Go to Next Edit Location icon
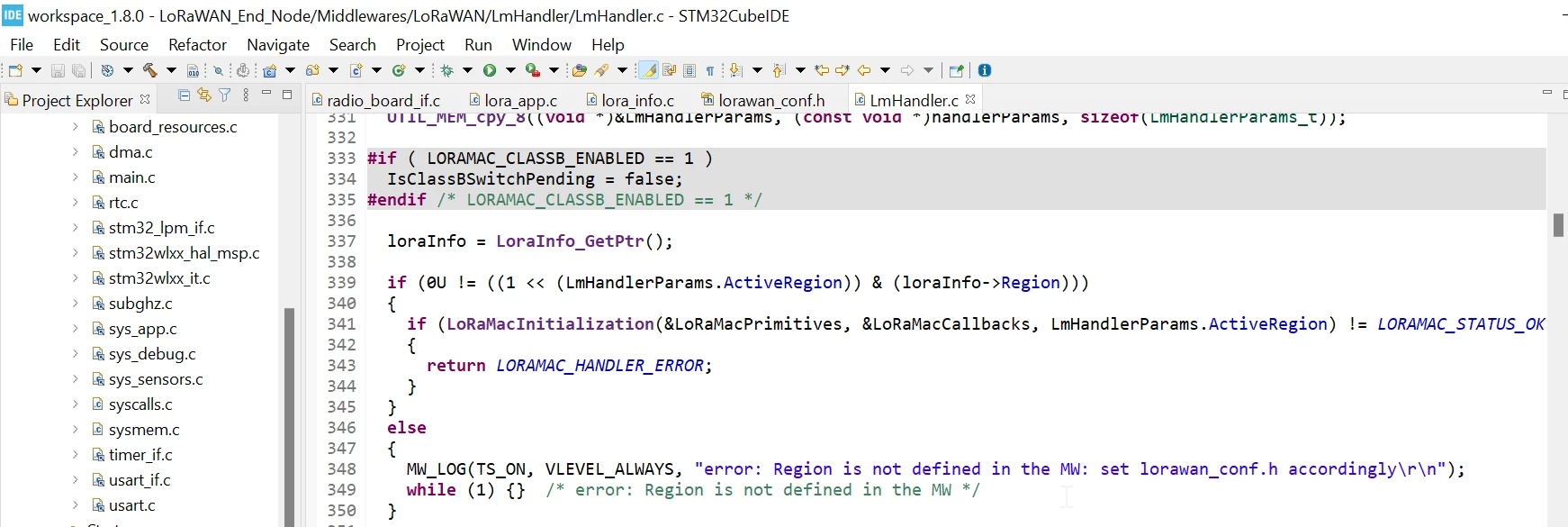 (x=843, y=70)
